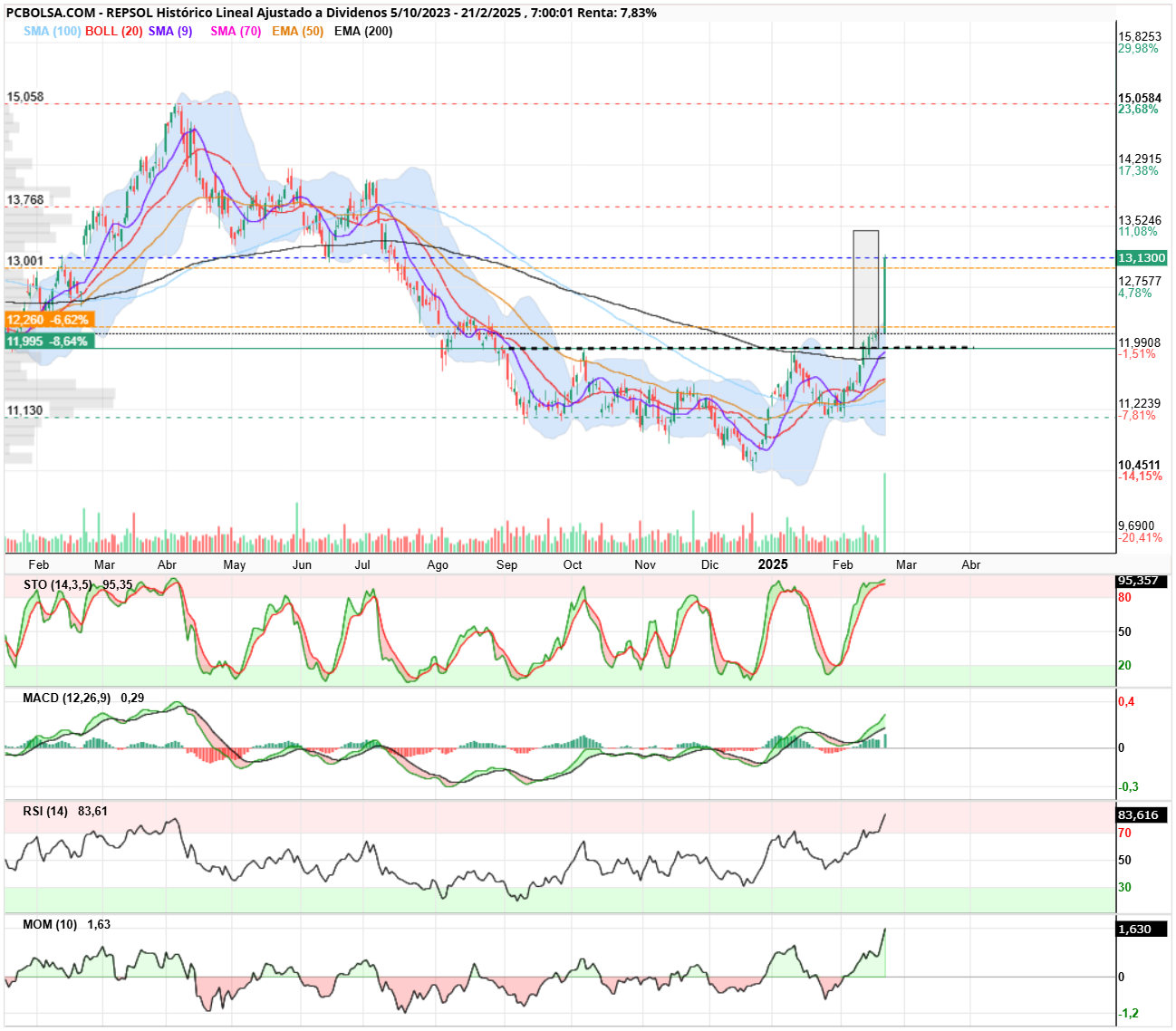Click the 11,9908 price axis value
Screen dimensions: 1176x1031
pos(1140,343)
